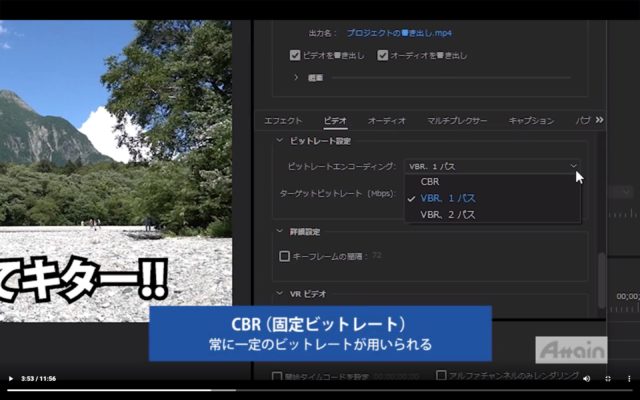Collapse the 詳細設定 section

pyautogui.click(x=280, y=231)
